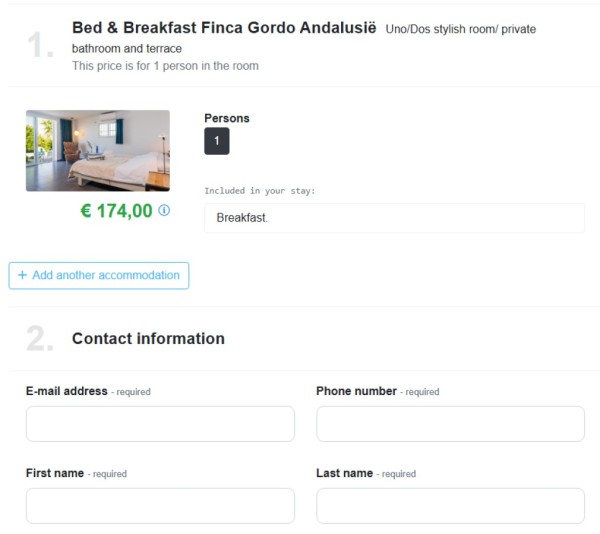This screenshot has height=534, width=600.
Task: Click the "Last name" field label
Action: 344,474
